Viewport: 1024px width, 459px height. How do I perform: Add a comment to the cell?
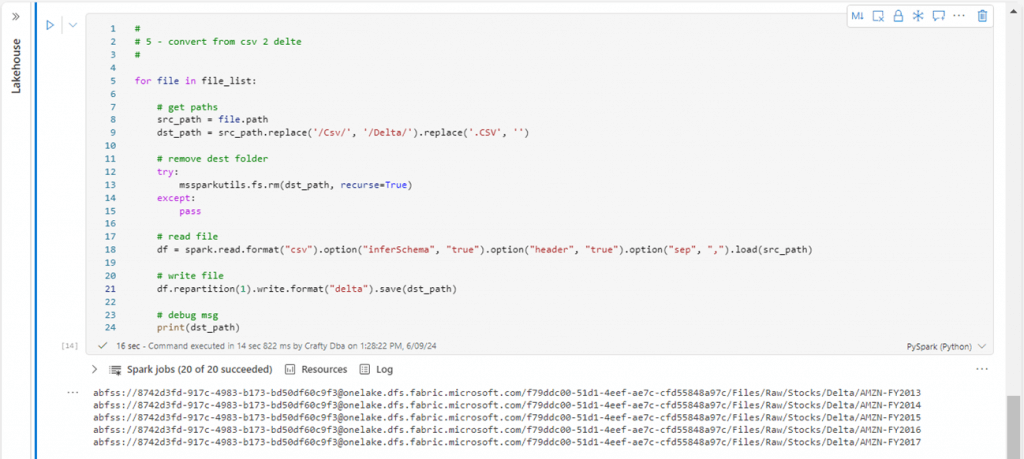(x=939, y=16)
